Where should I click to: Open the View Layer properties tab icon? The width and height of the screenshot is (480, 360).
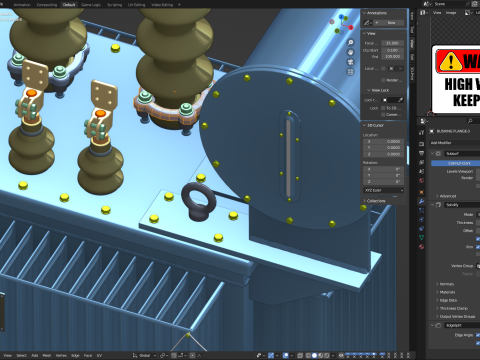421,162
